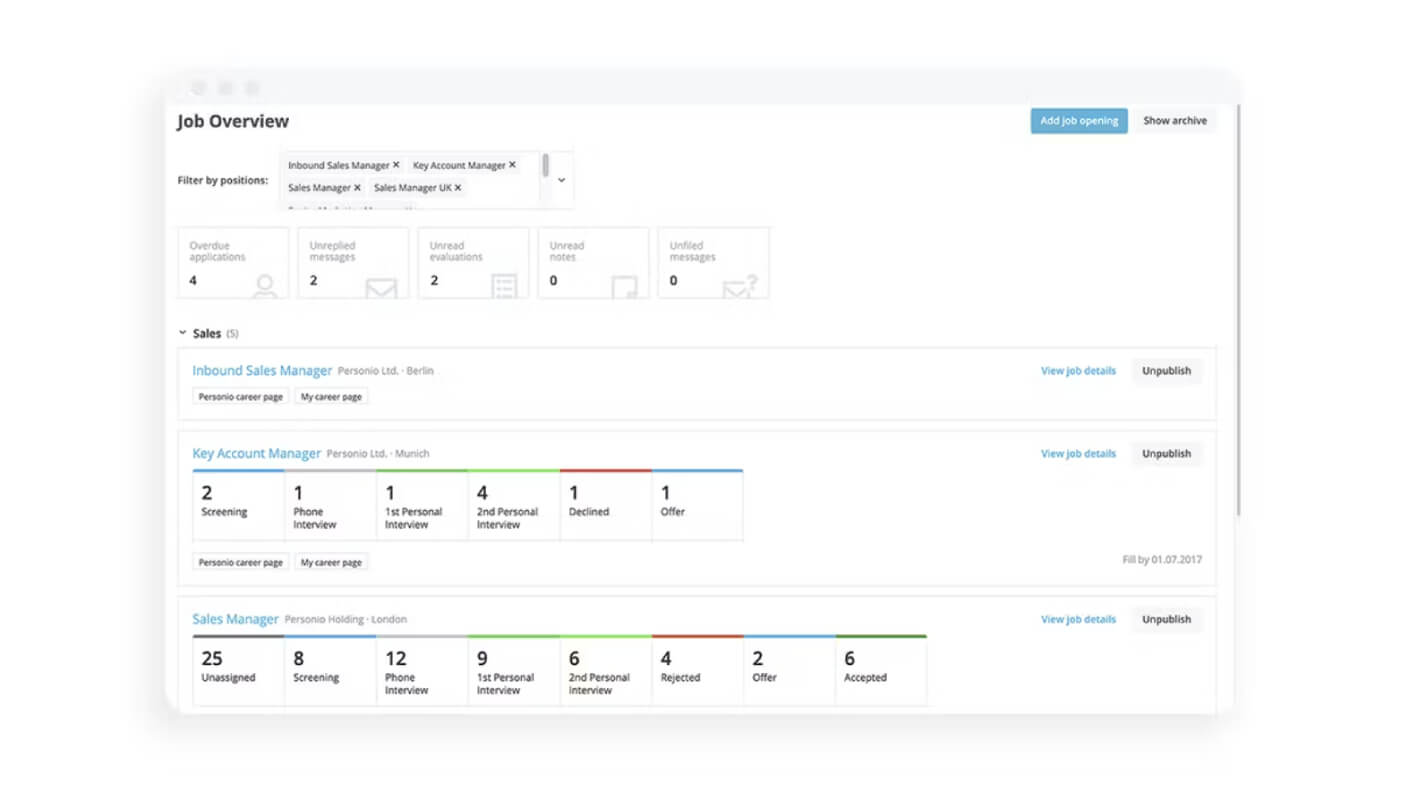Viewport: 1409px width, 800px height.
Task: Select the Unassigned stage showing 25
Action: (x=239, y=670)
